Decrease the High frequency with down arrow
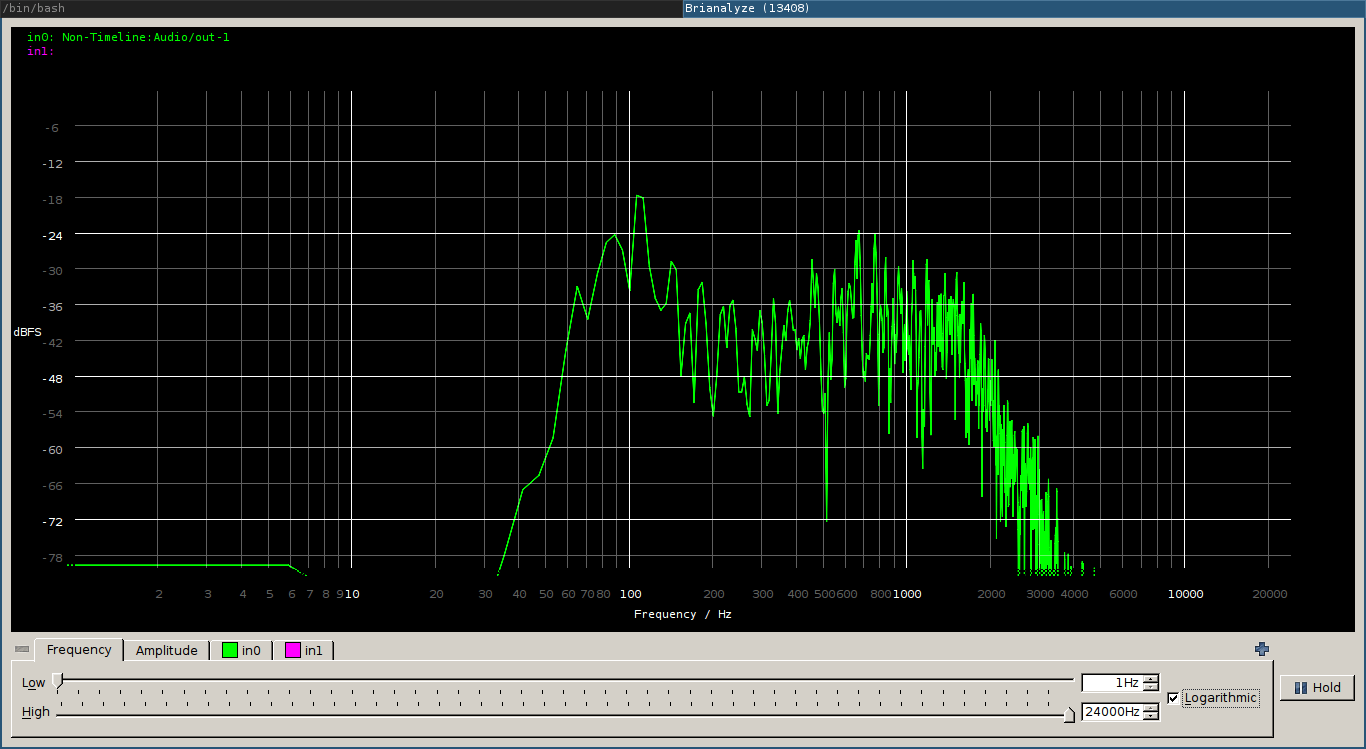 click(x=1151, y=716)
